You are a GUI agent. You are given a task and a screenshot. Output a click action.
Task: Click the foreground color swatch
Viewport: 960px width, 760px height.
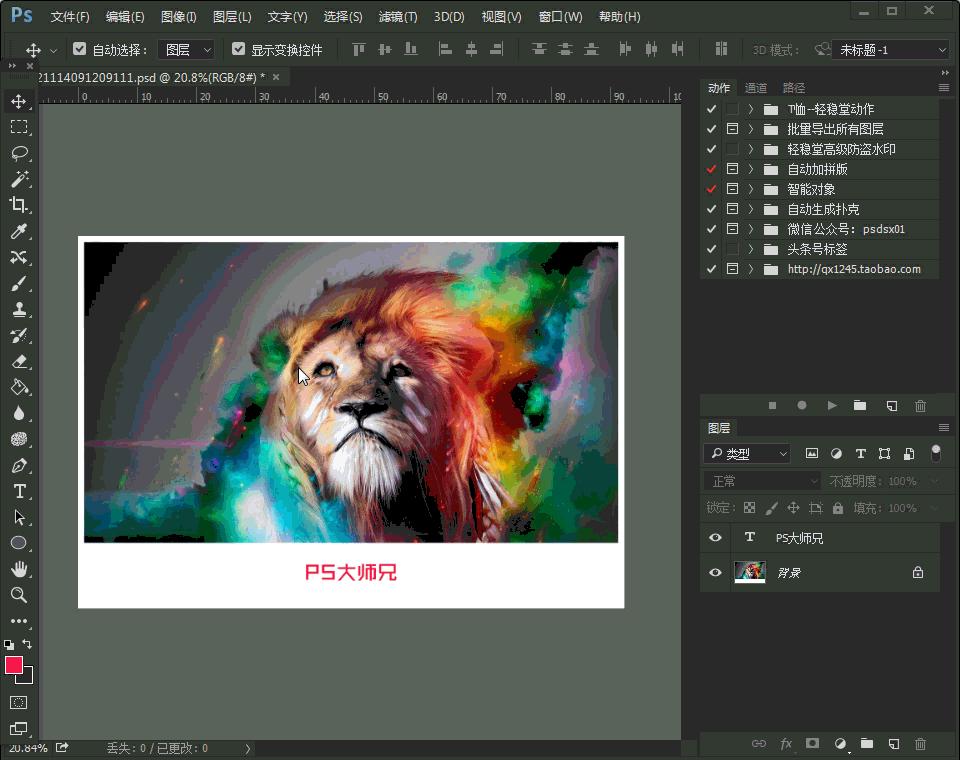click(14, 664)
